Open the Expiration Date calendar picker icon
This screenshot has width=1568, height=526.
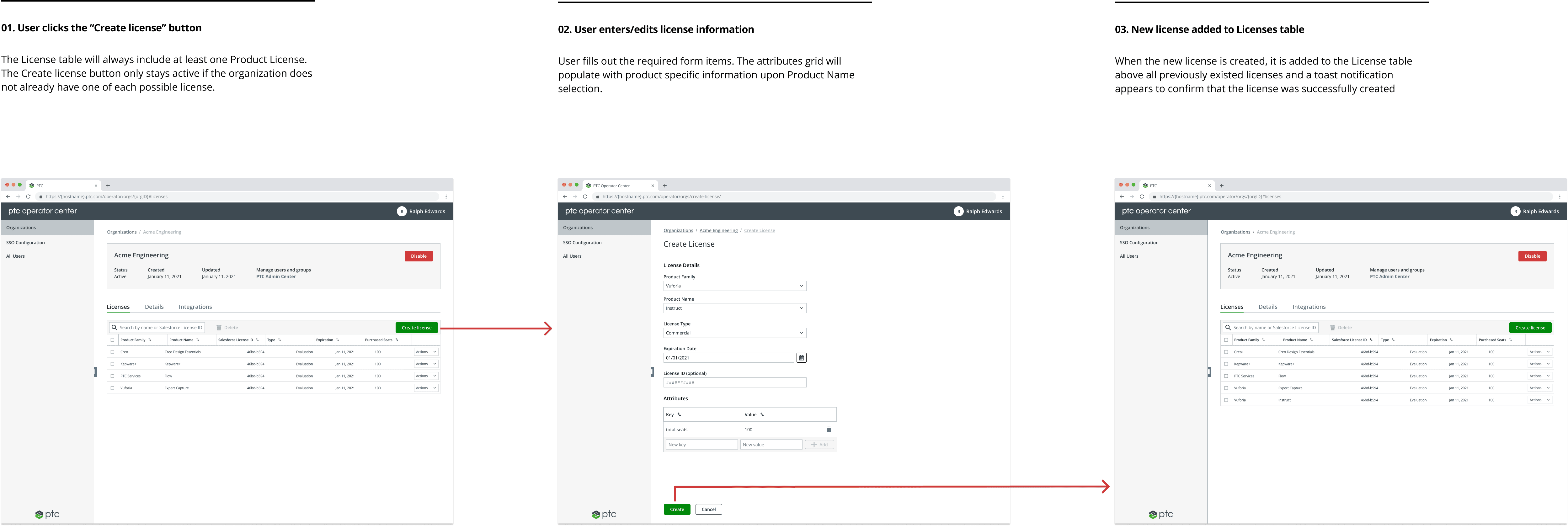(x=801, y=358)
